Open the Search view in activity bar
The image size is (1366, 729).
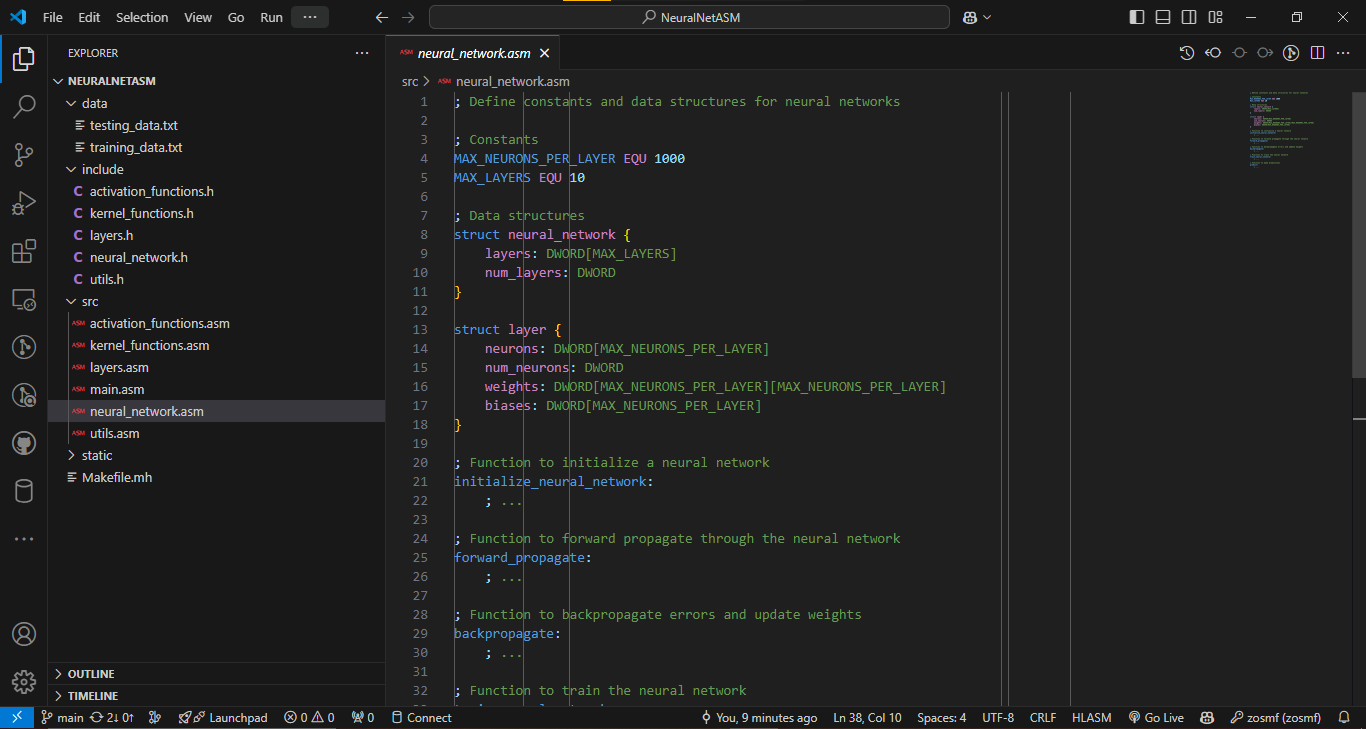24,106
